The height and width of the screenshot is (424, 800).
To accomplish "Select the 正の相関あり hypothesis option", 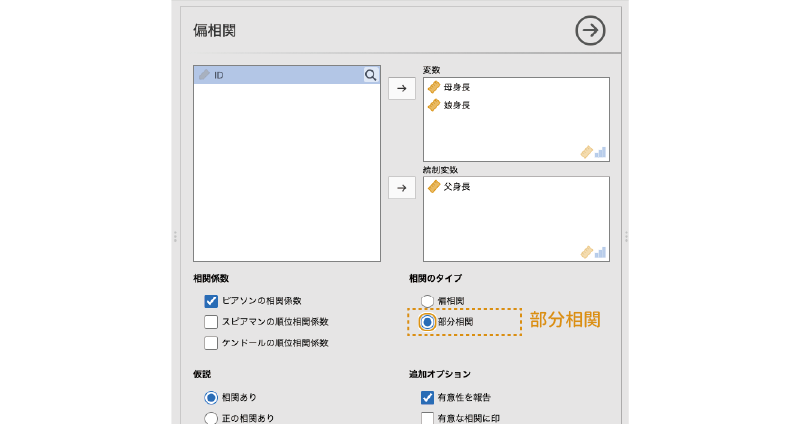I will pos(211,418).
